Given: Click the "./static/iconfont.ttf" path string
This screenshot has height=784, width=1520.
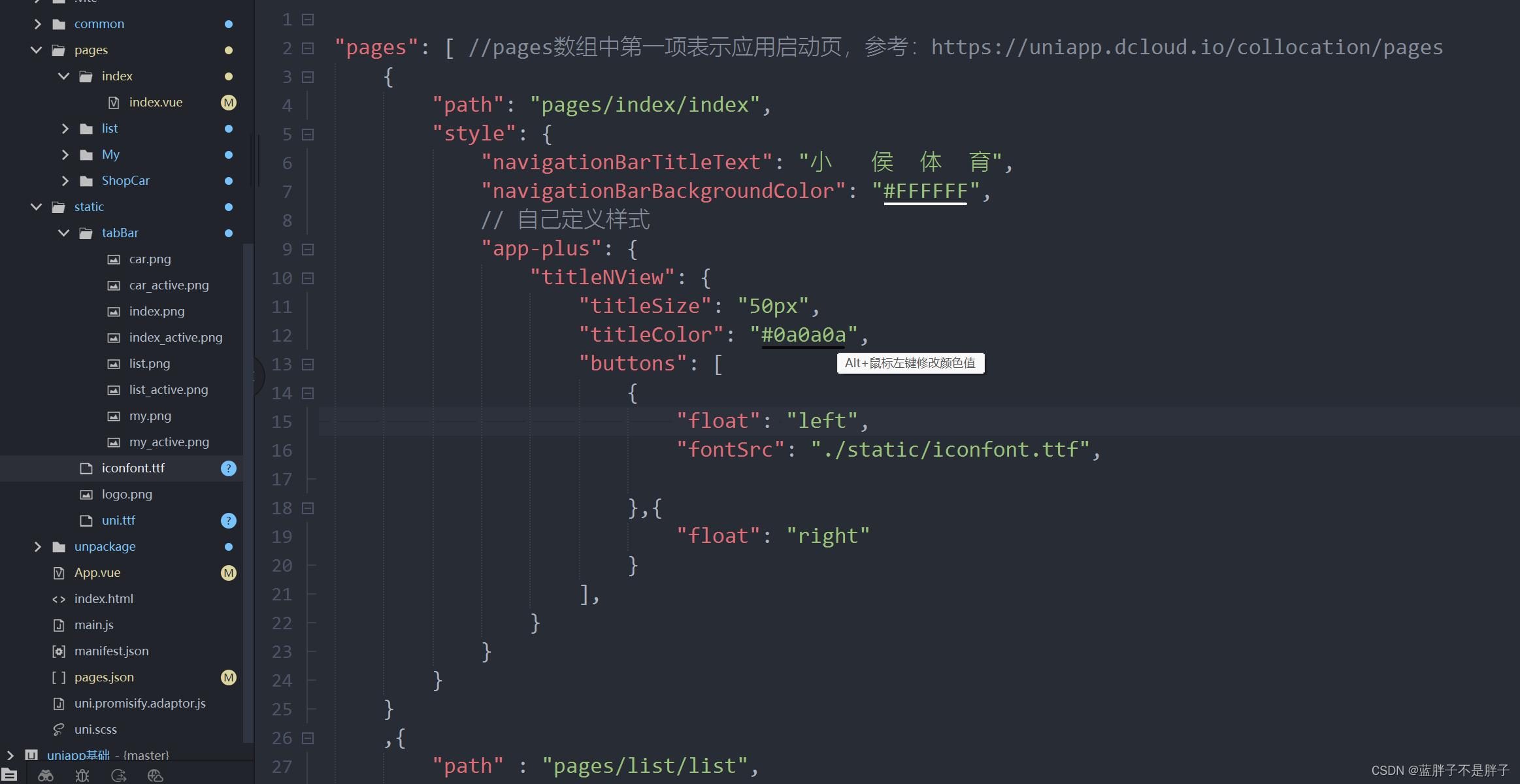Looking at the screenshot, I should click(x=950, y=450).
